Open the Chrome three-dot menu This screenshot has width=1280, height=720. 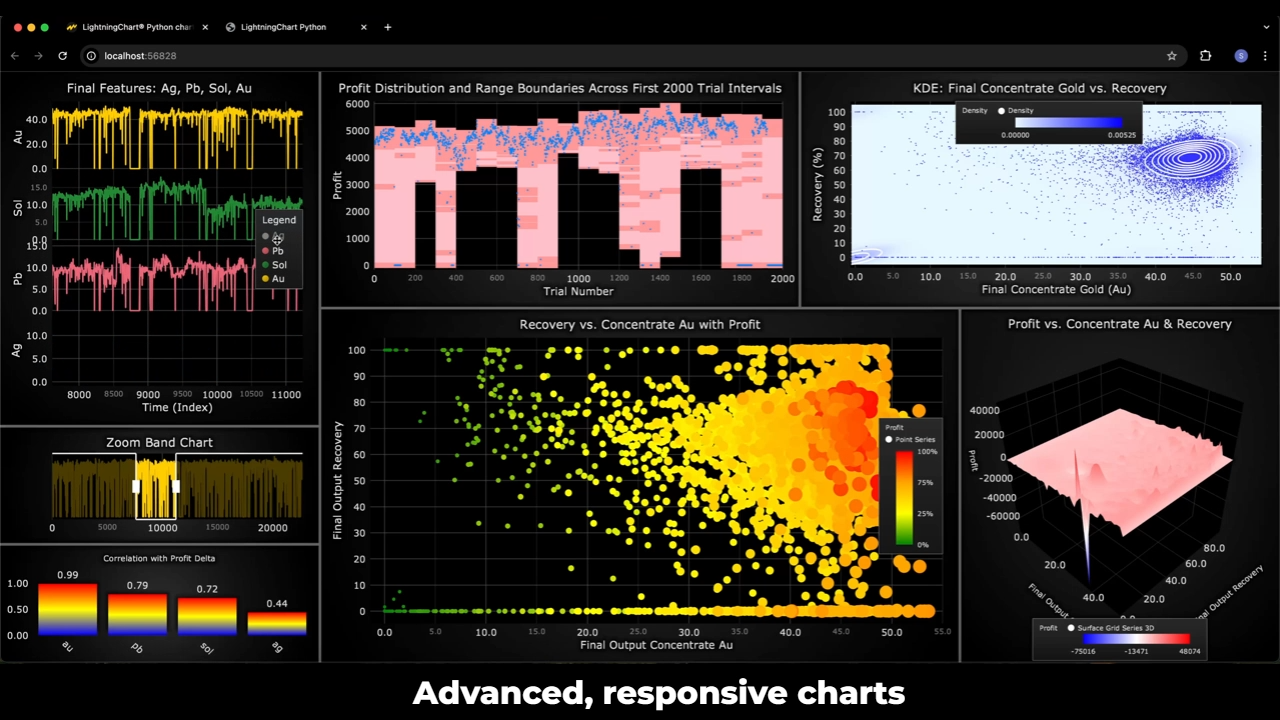click(1266, 56)
